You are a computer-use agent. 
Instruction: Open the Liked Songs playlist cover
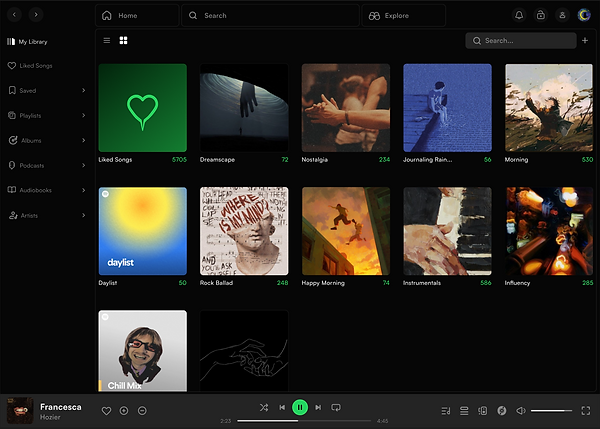pos(143,108)
